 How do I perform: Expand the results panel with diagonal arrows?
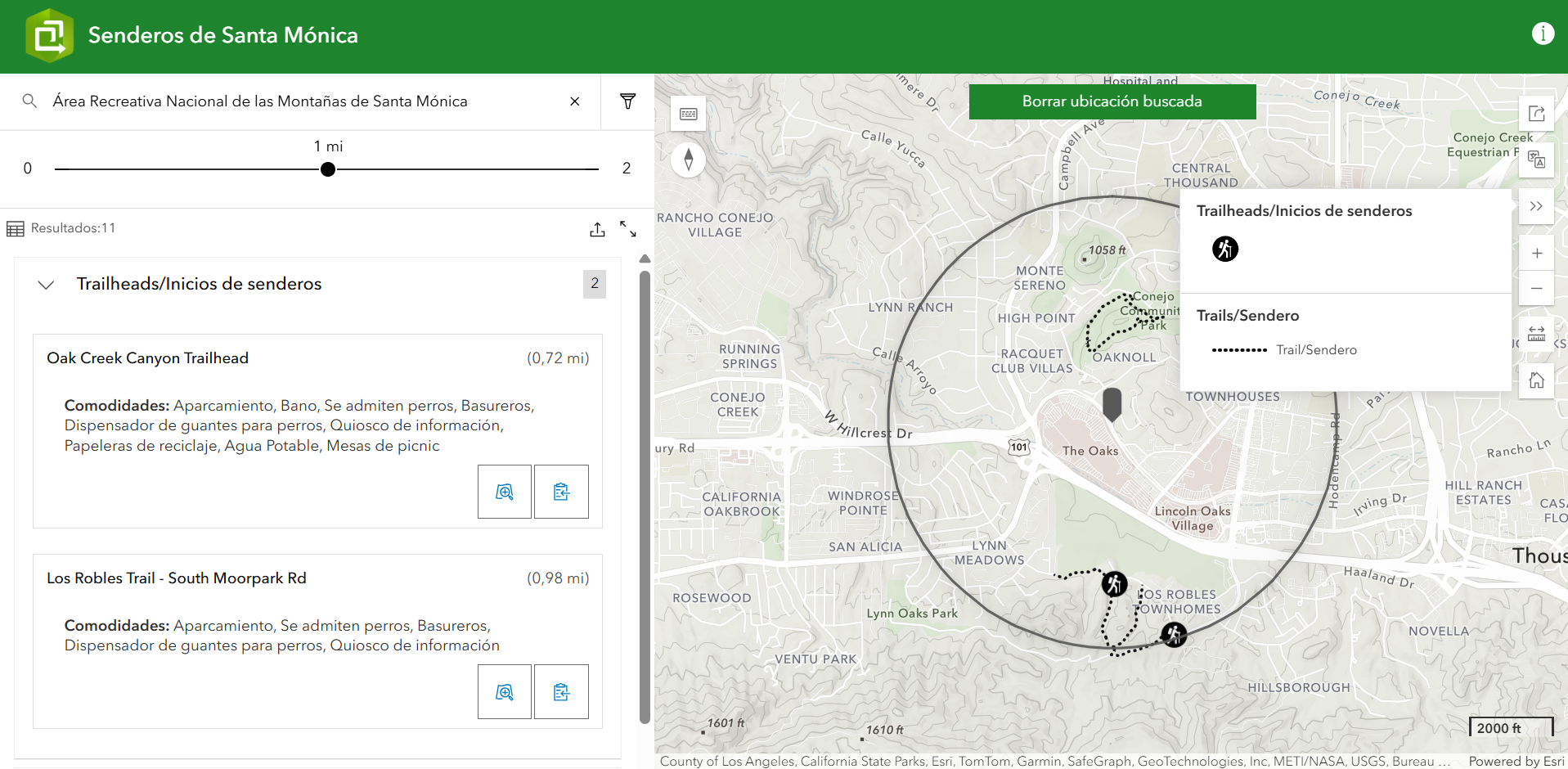(627, 230)
